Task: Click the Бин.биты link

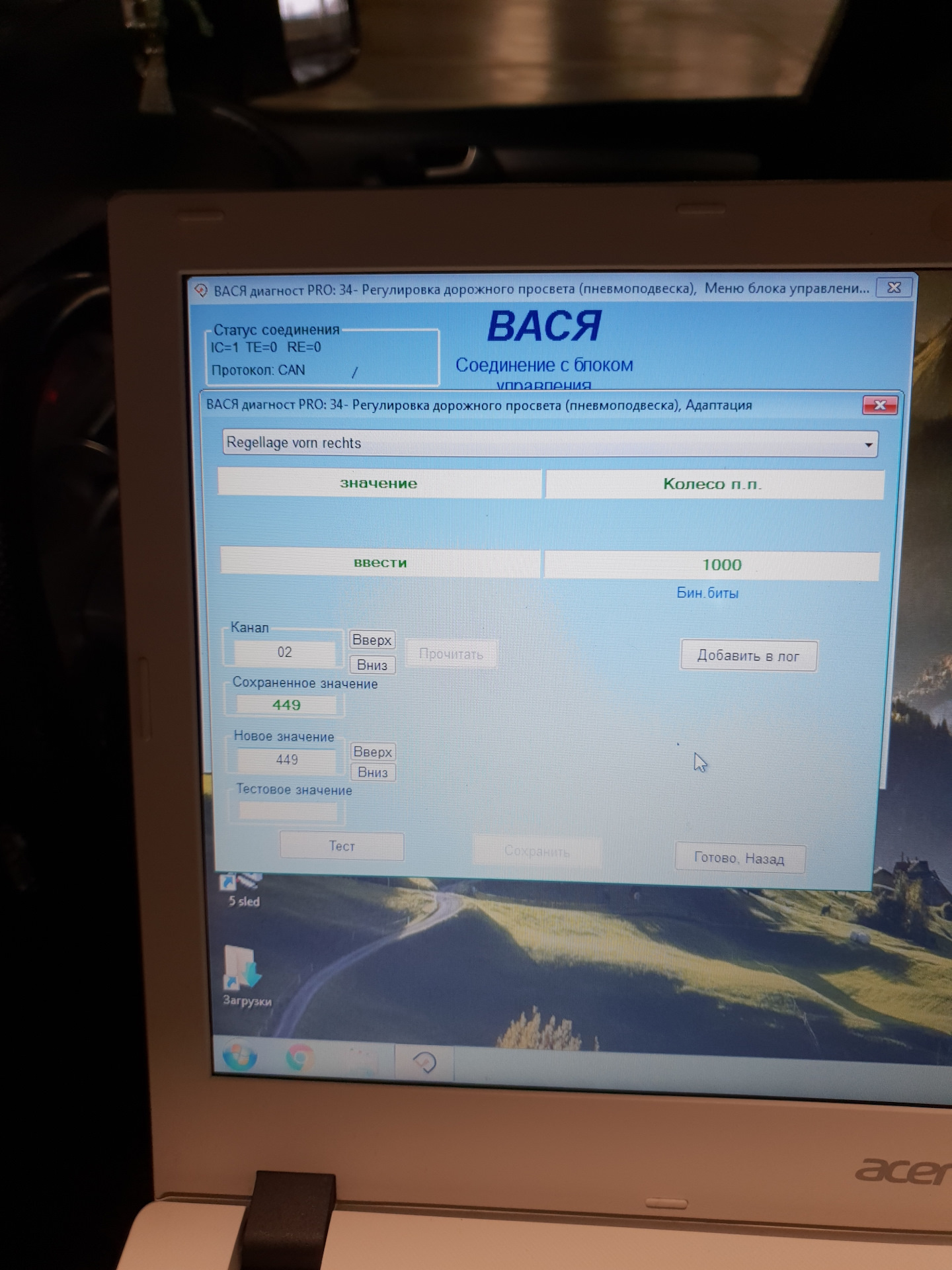Action: [707, 593]
